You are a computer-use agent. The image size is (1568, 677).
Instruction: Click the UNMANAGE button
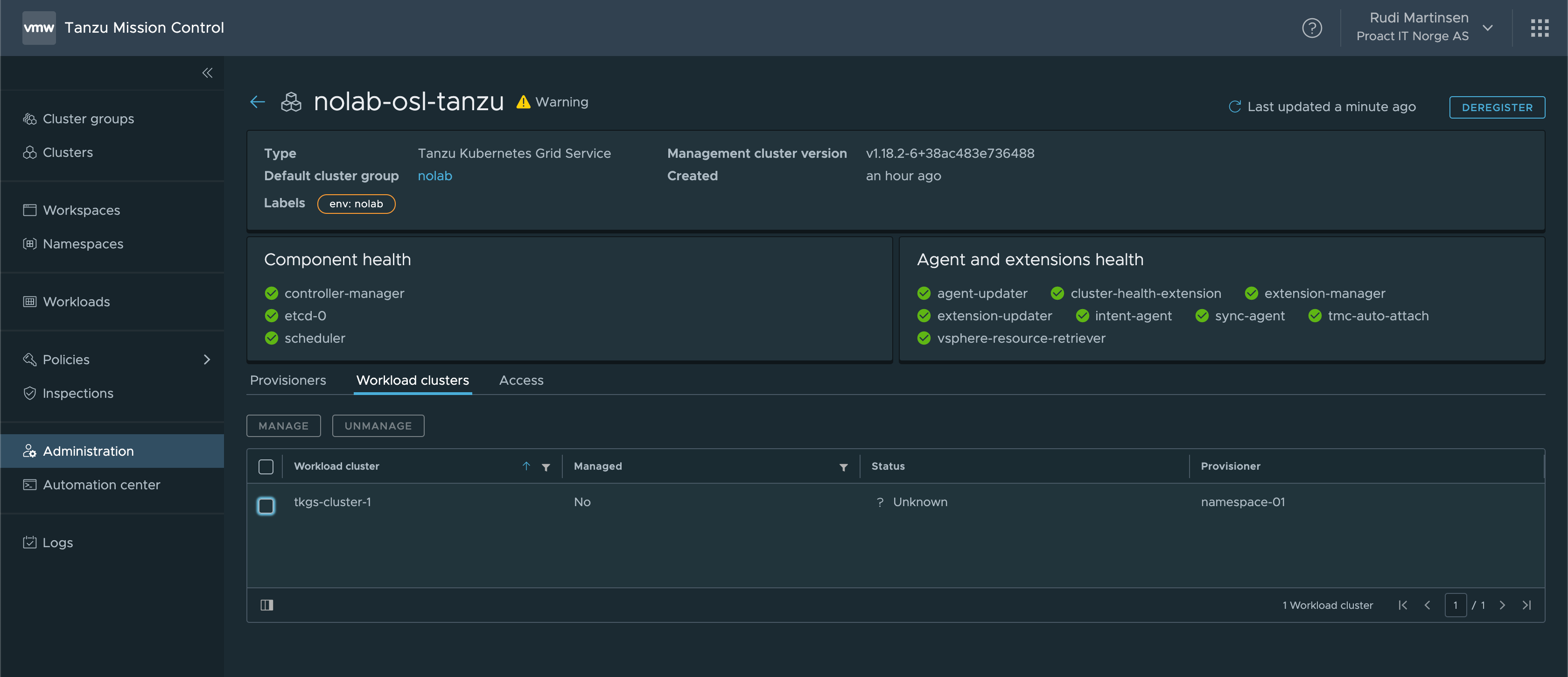click(378, 425)
